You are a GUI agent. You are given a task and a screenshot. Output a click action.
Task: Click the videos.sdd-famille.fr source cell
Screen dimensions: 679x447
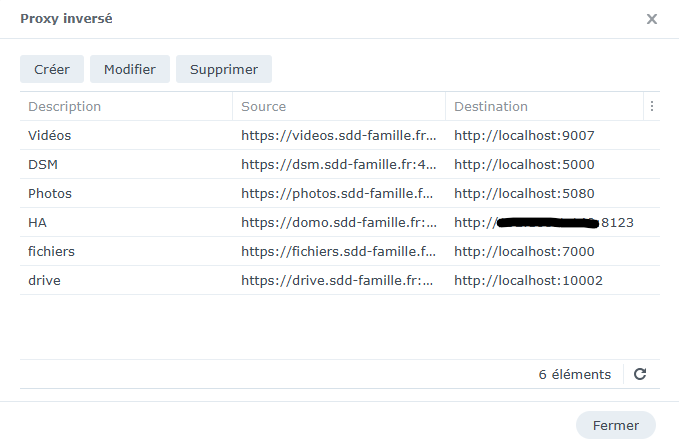point(337,135)
